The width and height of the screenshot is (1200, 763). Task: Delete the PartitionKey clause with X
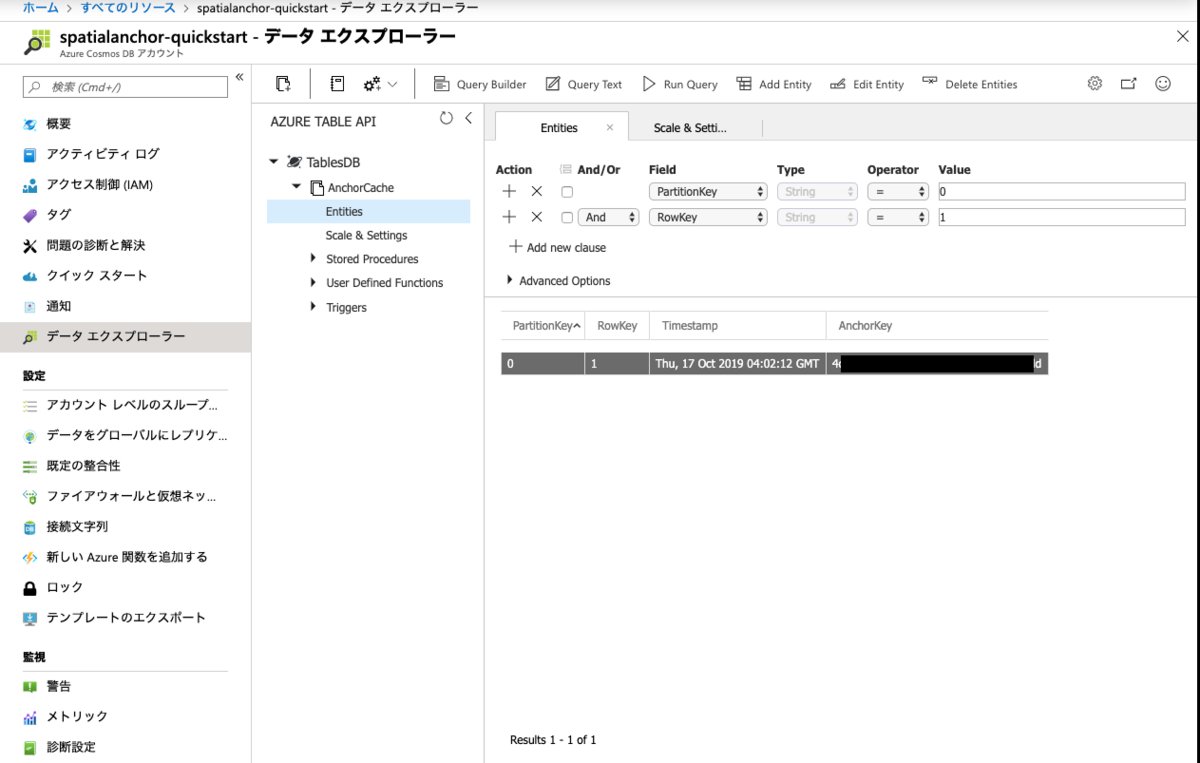coord(537,191)
